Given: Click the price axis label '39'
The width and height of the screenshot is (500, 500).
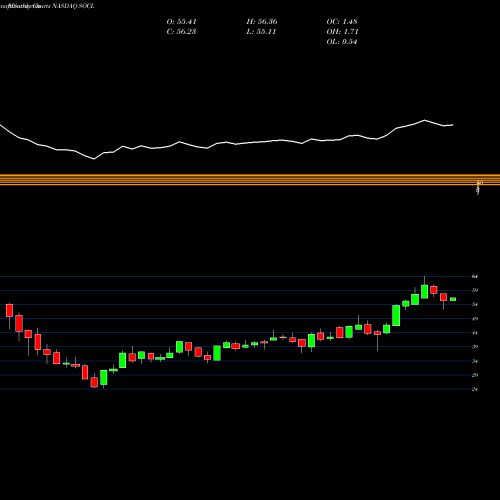Looking at the screenshot, I should click(475, 347).
